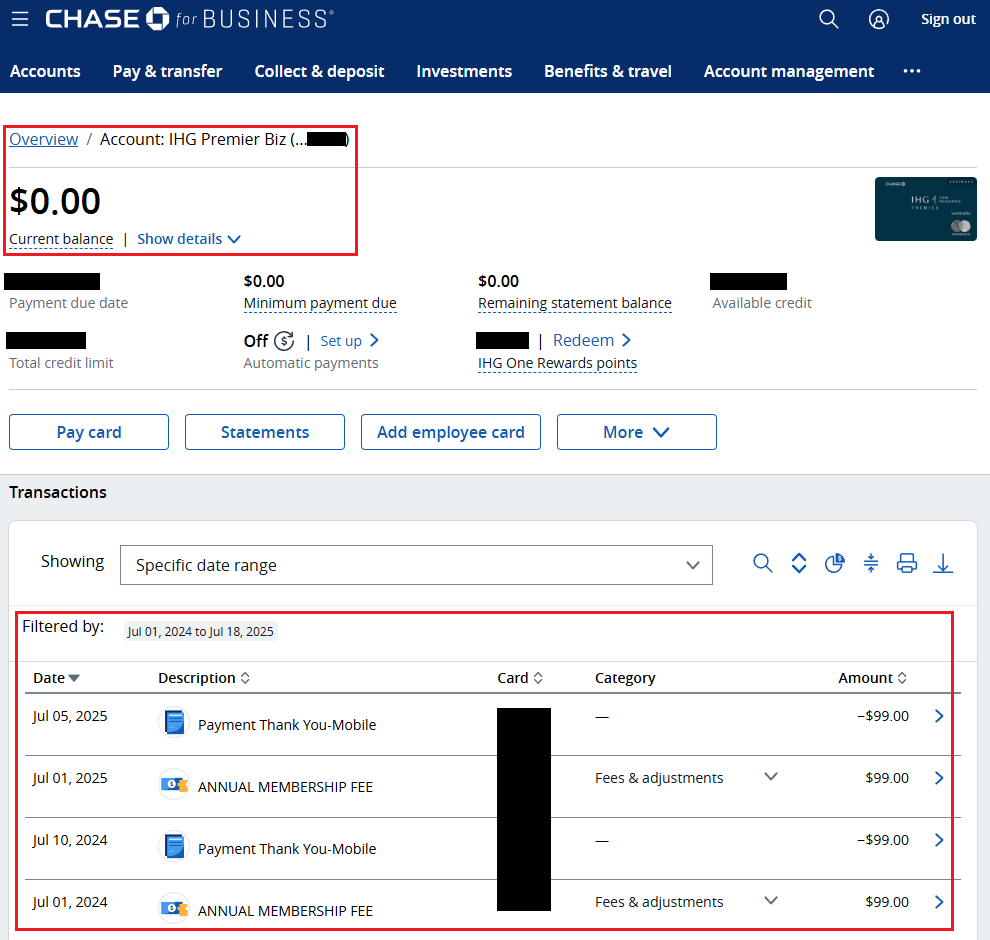Click the automatic payments dollar icon
Image resolution: width=990 pixels, height=940 pixels.
[284, 341]
